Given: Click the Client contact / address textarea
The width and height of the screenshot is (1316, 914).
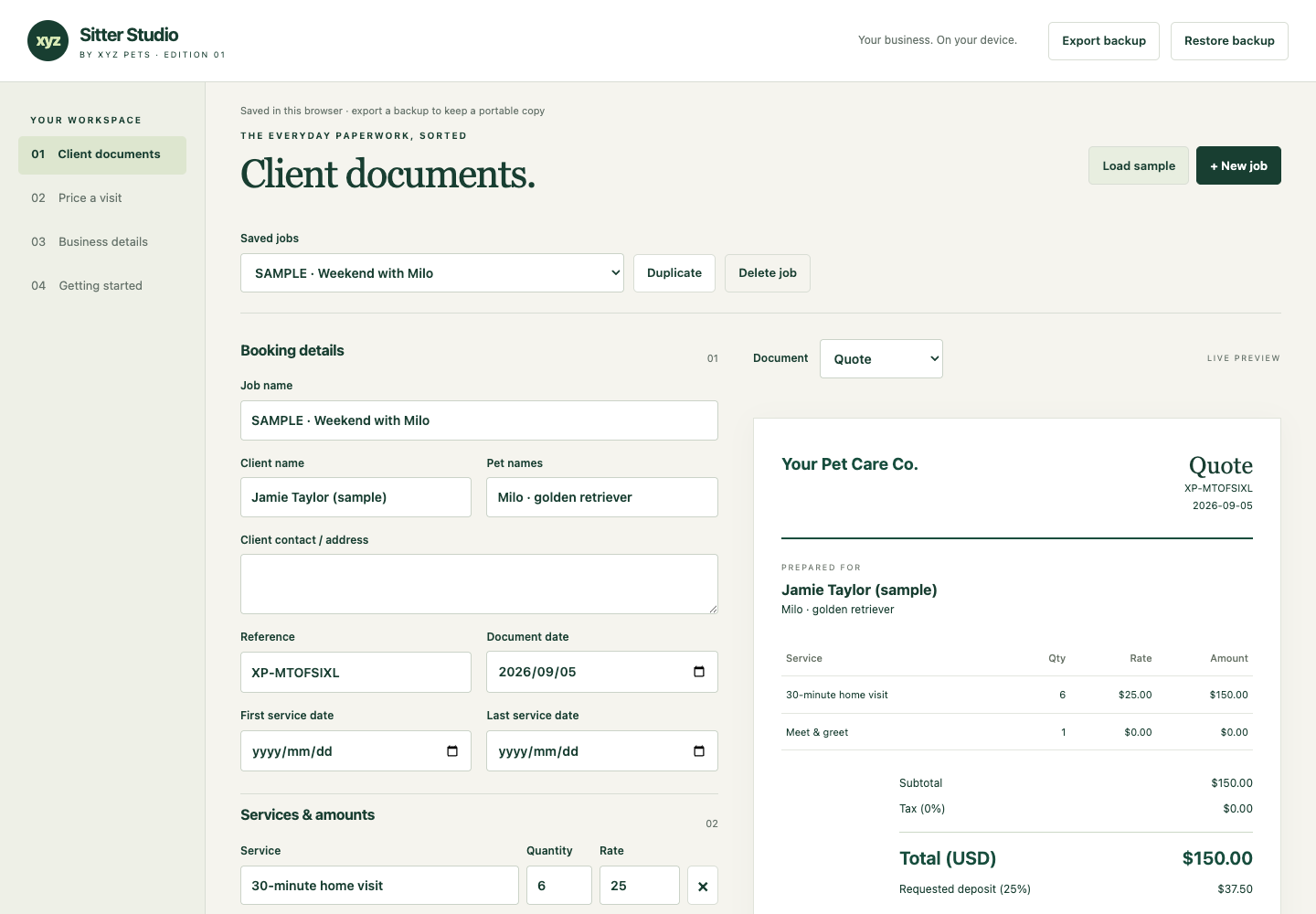Looking at the screenshot, I should pyautogui.click(x=479, y=584).
